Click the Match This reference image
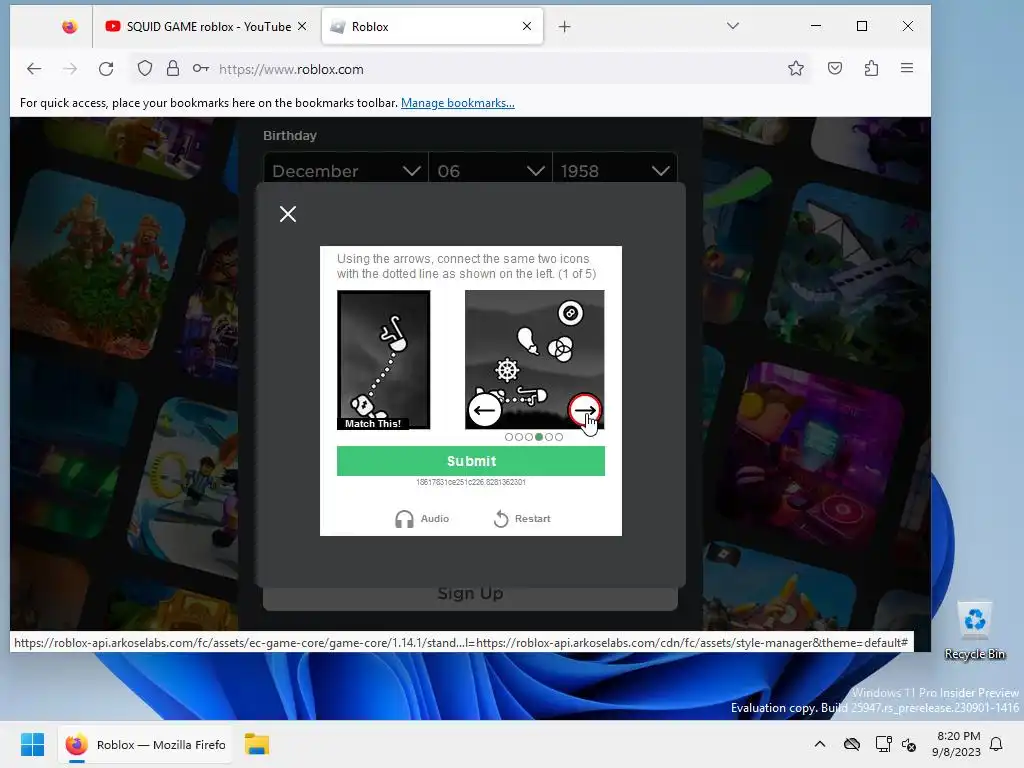This screenshot has width=1024, height=768. (383, 360)
